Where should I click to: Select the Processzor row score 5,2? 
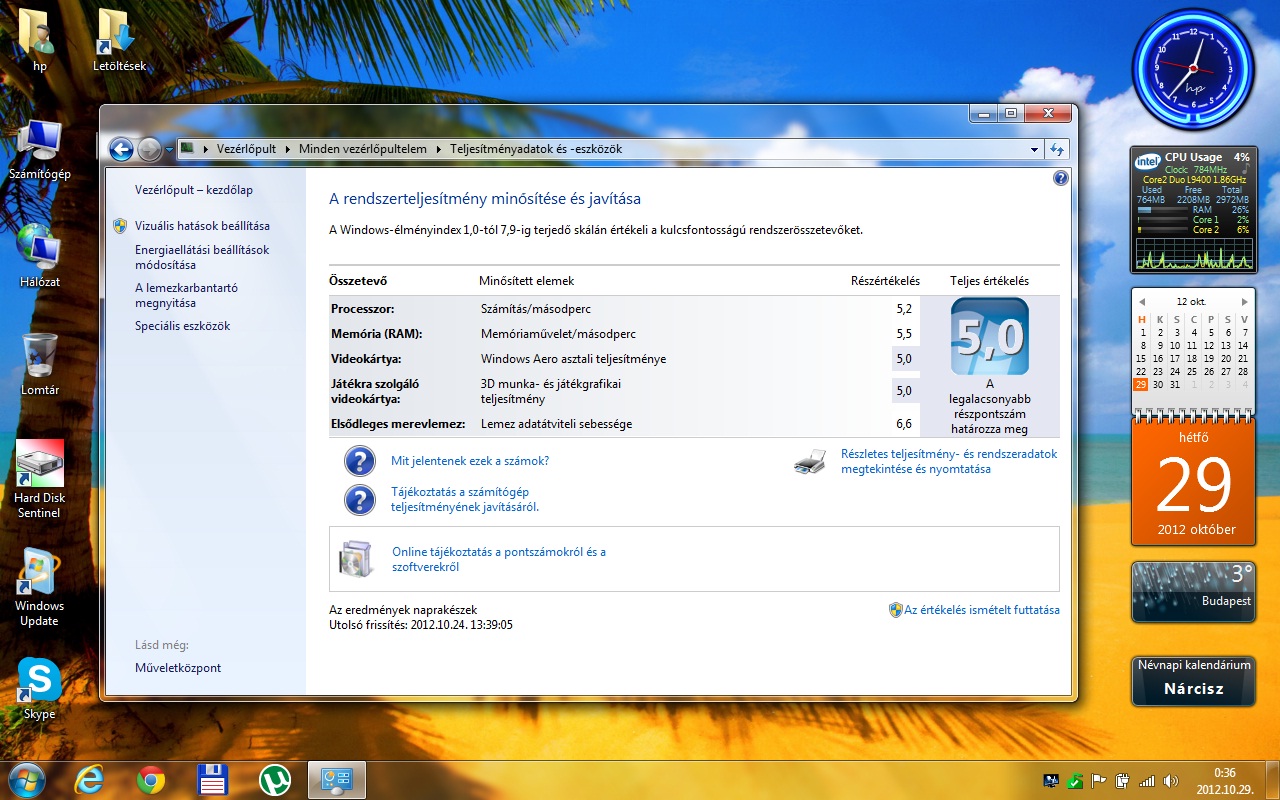click(x=904, y=309)
